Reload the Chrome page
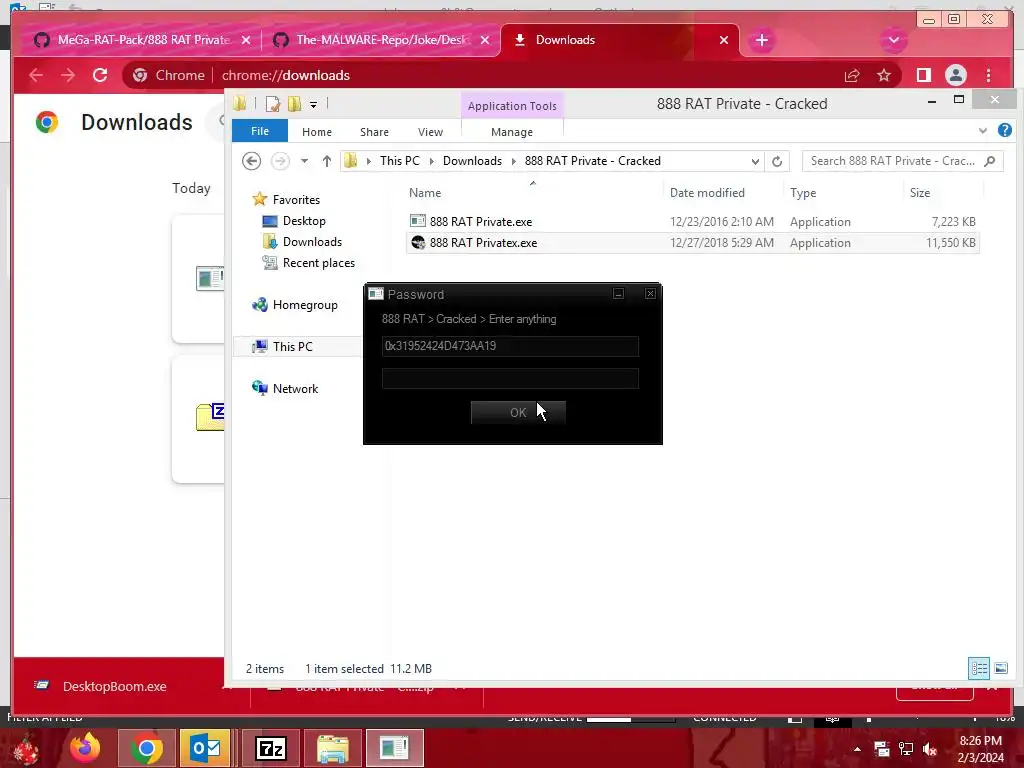Image resolution: width=1024 pixels, height=768 pixels. pos(100,75)
